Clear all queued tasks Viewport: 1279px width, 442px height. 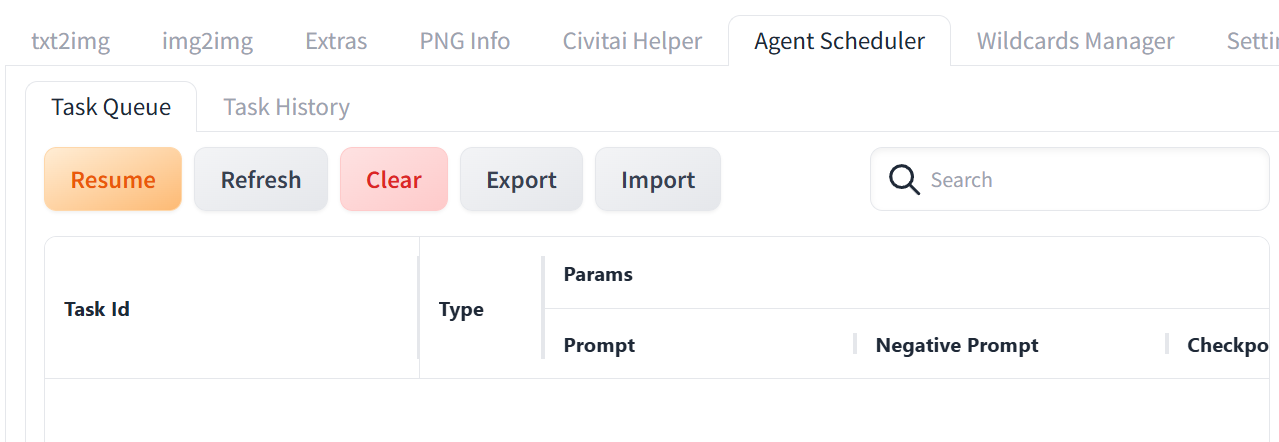click(394, 180)
